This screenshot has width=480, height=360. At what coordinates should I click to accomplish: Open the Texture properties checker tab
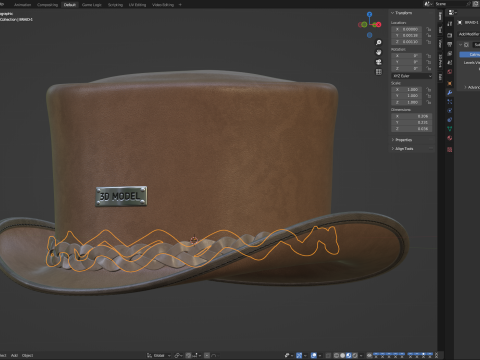[450, 149]
